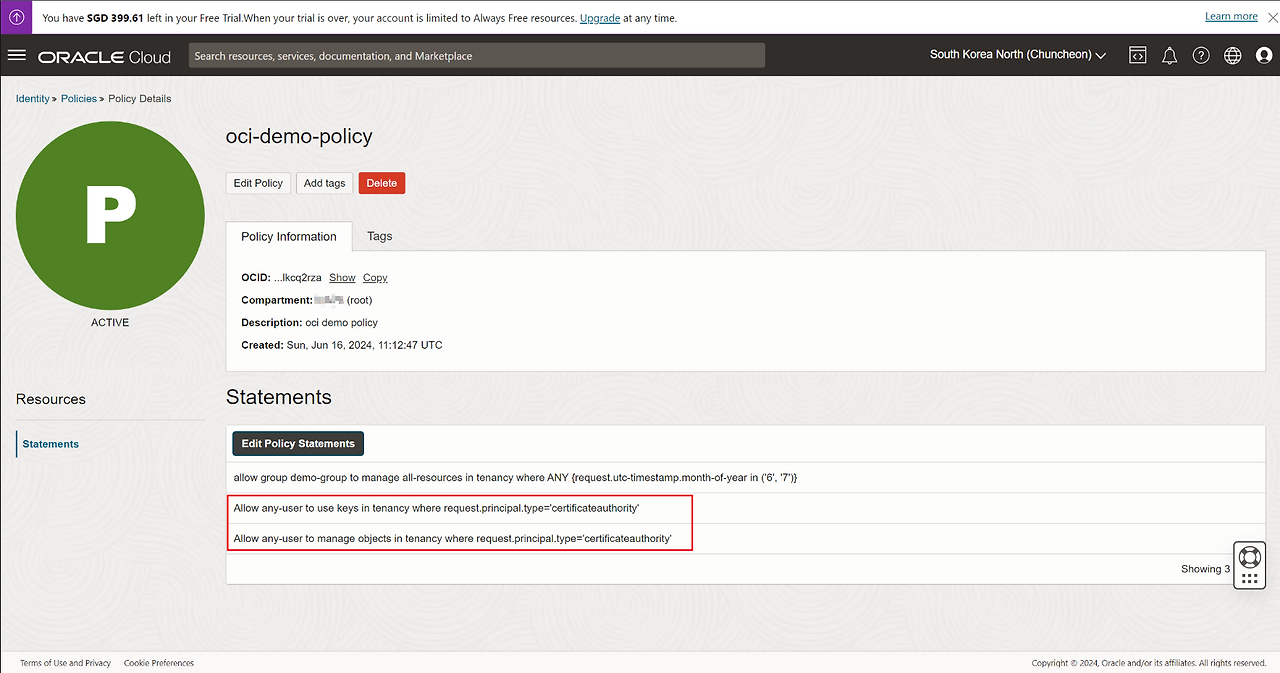Viewport: 1280px width, 673px height.
Task: Open the Cloud Shell developer tools icon
Action: [1137, 56]
